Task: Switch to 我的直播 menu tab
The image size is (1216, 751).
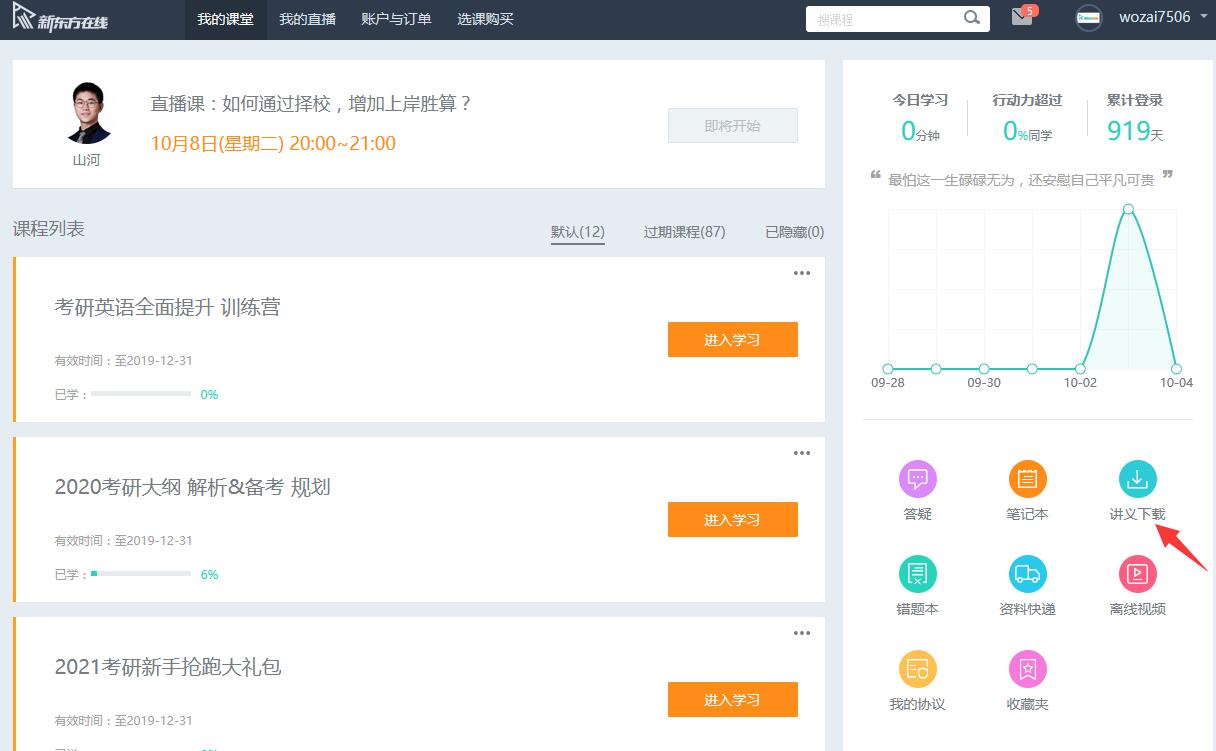Action: [x=307, y=19]
